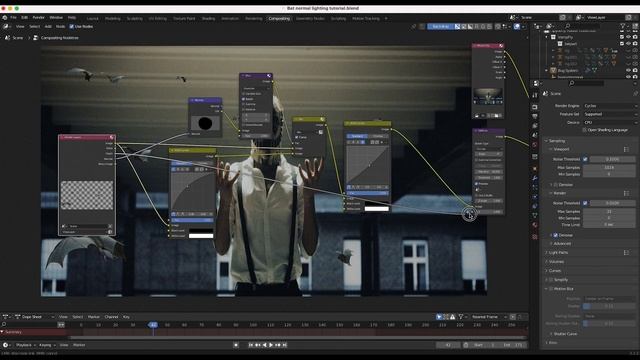Open the Edit menu
The width and height of the screenshot is (640, 360).
pos(24,18)
